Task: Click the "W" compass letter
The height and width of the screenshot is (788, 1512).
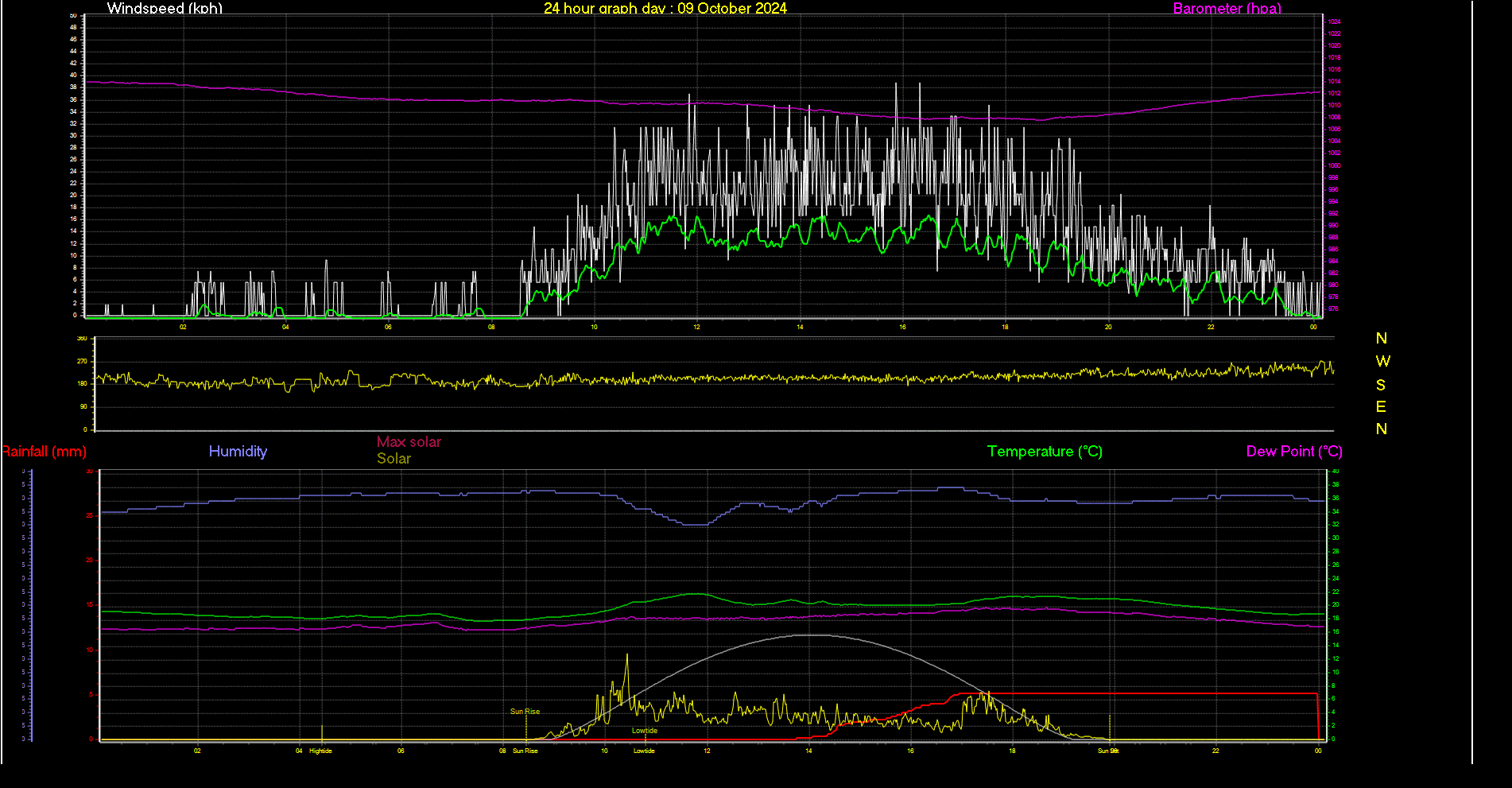Action: click(x=1382, y=362)
